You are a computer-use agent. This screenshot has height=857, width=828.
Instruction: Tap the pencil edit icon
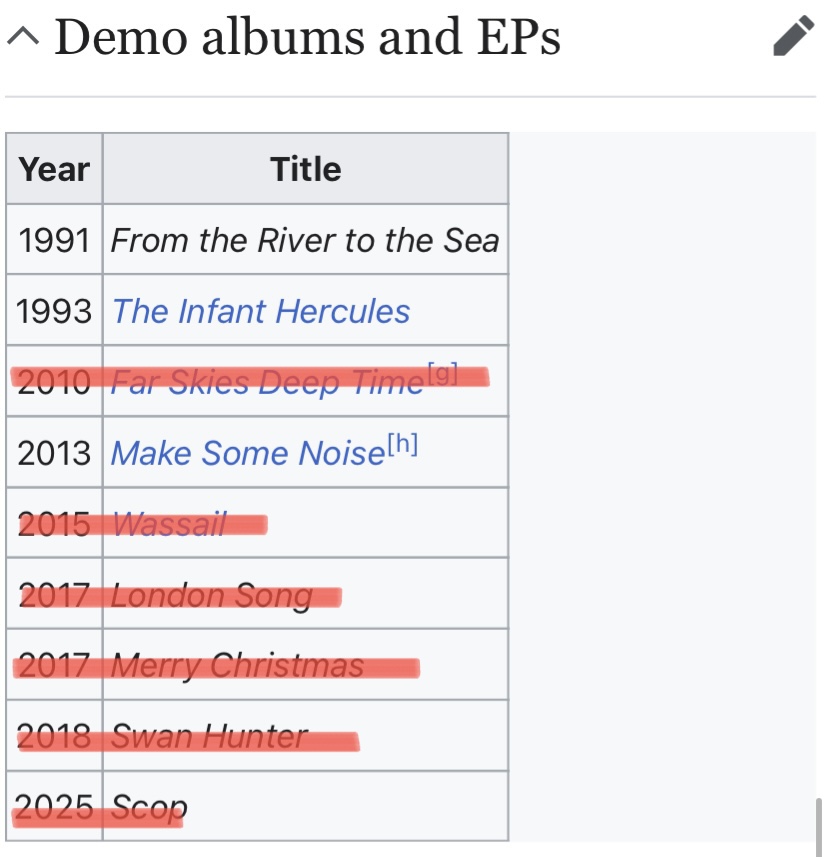(x=793, y=38)
